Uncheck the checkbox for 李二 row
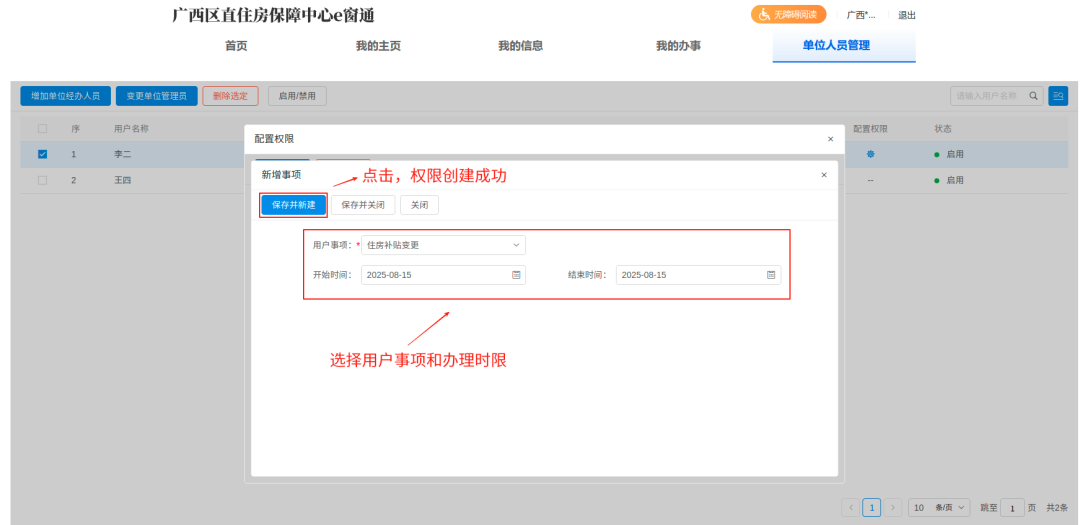Screen dimensions: 1080x525 [42, 154]
